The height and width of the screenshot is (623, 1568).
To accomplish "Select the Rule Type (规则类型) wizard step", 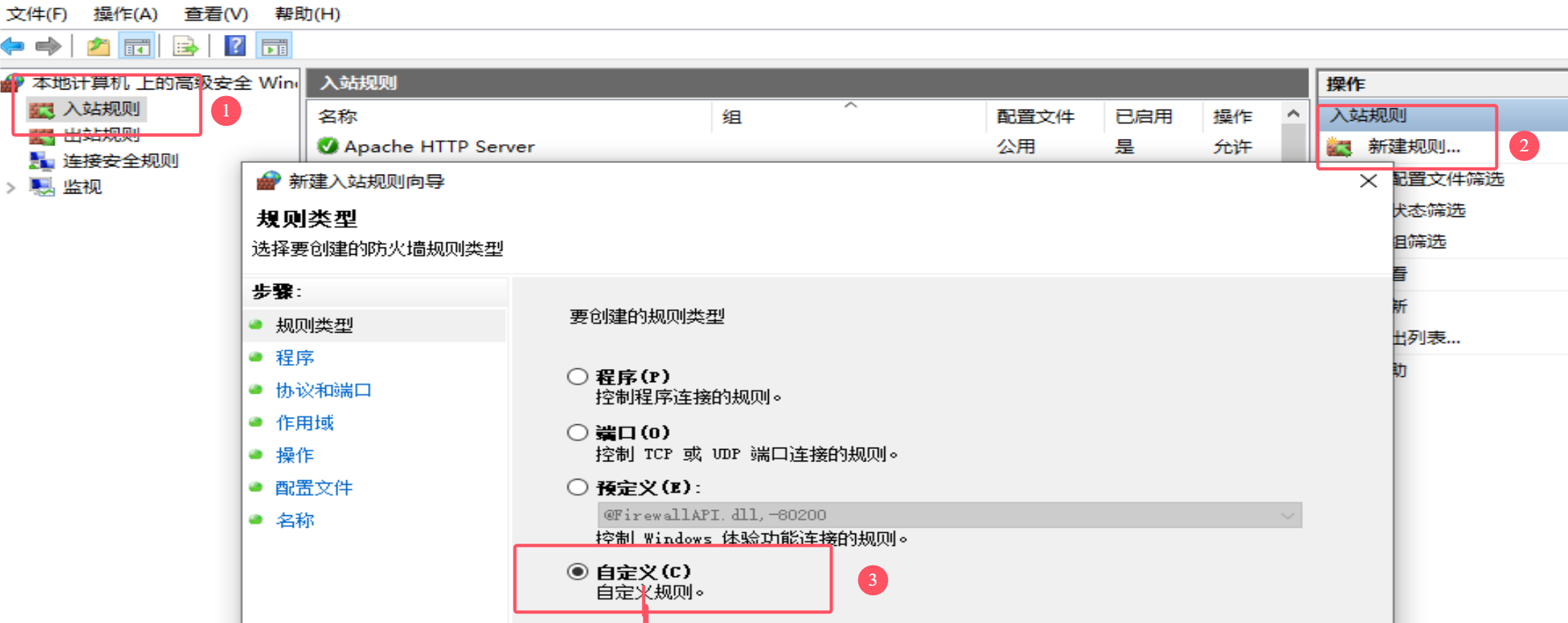I will pyautogui.click(x=314, y=325).
